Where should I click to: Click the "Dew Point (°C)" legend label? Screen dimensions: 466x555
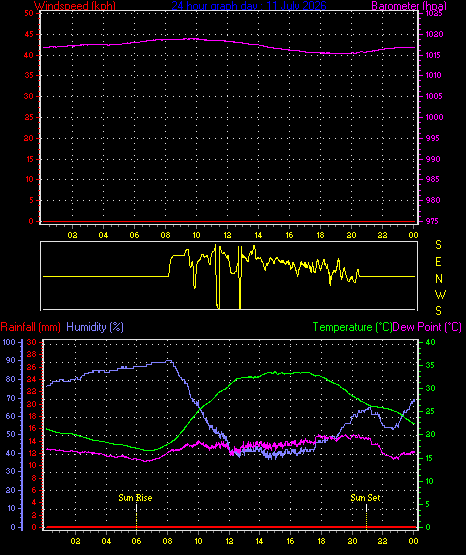coord(427,327)
